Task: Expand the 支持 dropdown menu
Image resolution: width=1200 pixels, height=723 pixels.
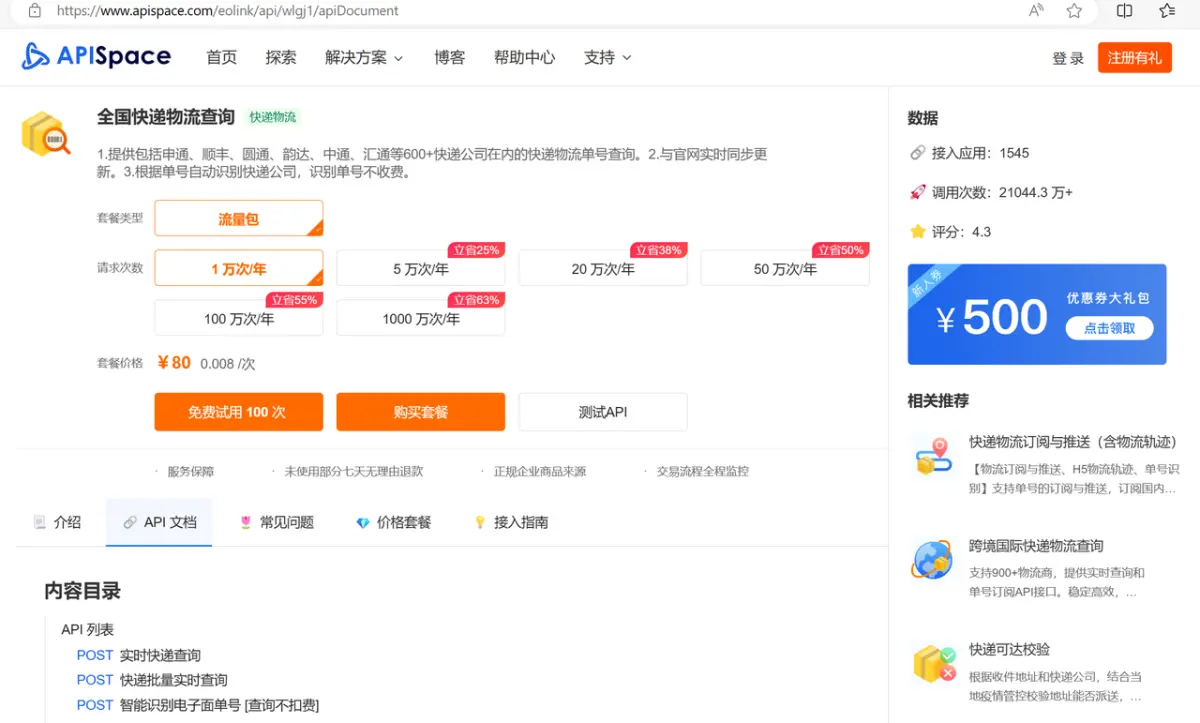Action: [x=607, y=57]
